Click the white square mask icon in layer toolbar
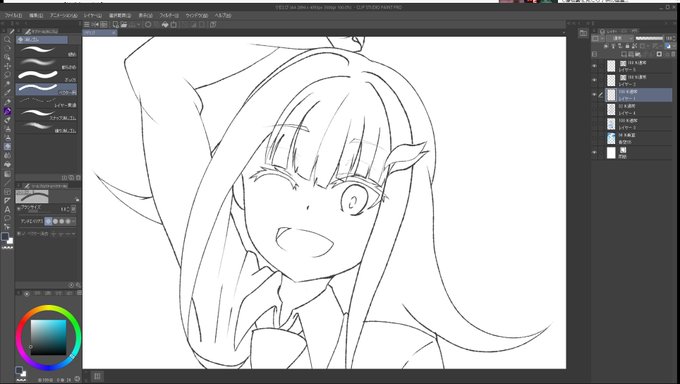 (659, 54)
